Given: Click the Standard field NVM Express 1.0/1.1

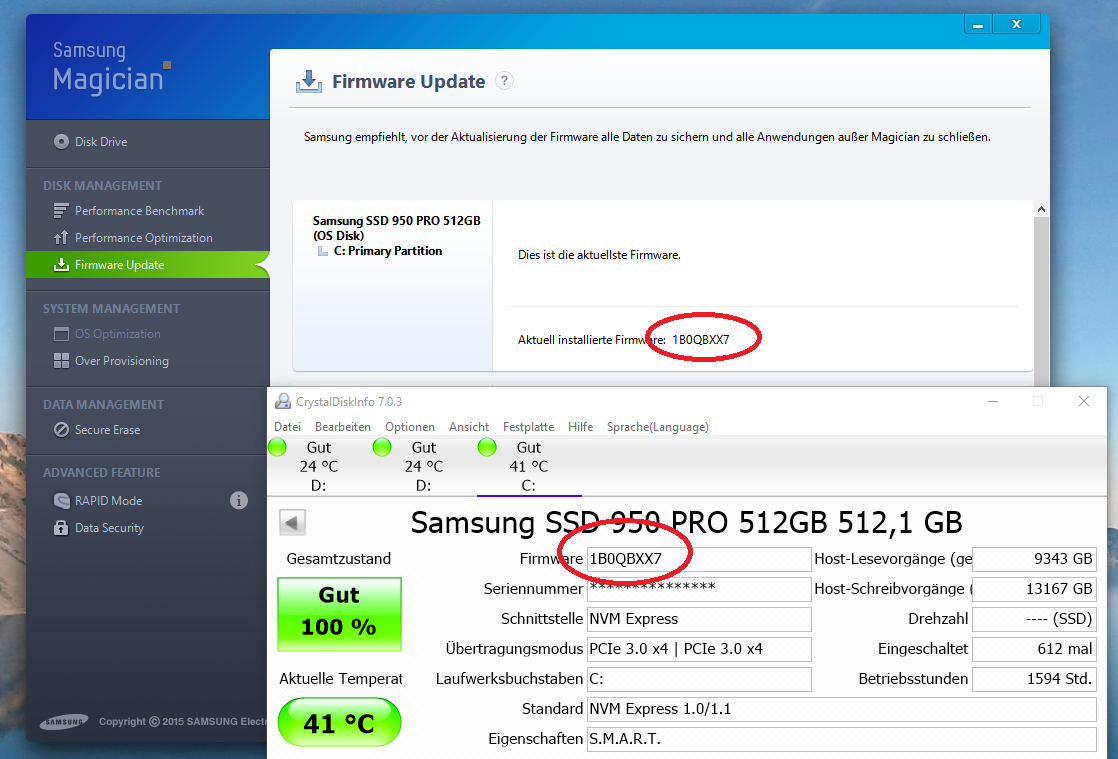Looking at the screenshot, I should coord(841,708).
